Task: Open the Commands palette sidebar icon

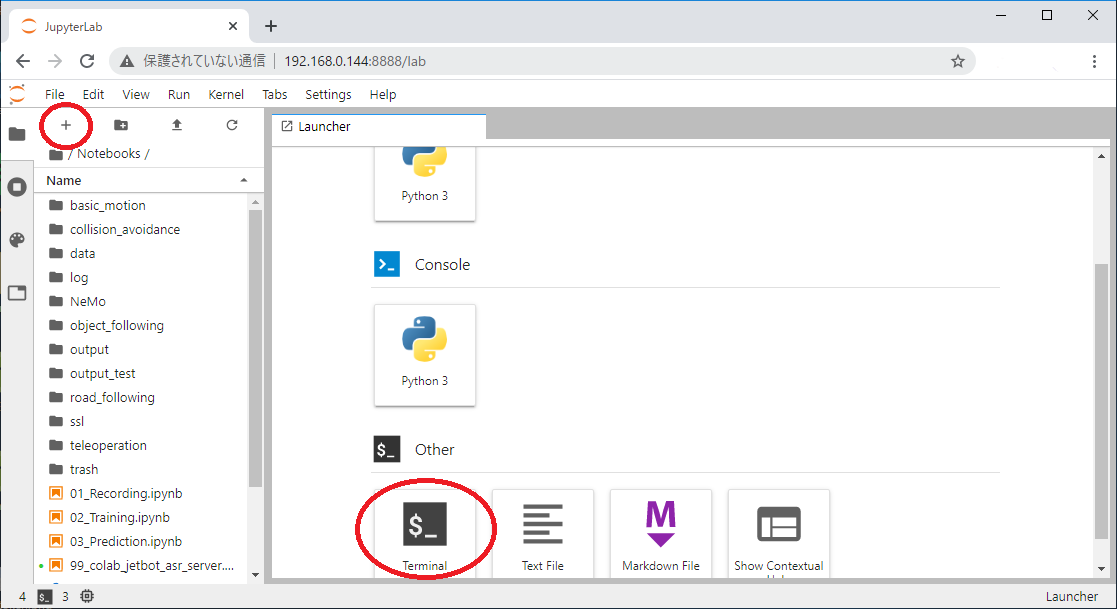Action: [x=17, y=240]
